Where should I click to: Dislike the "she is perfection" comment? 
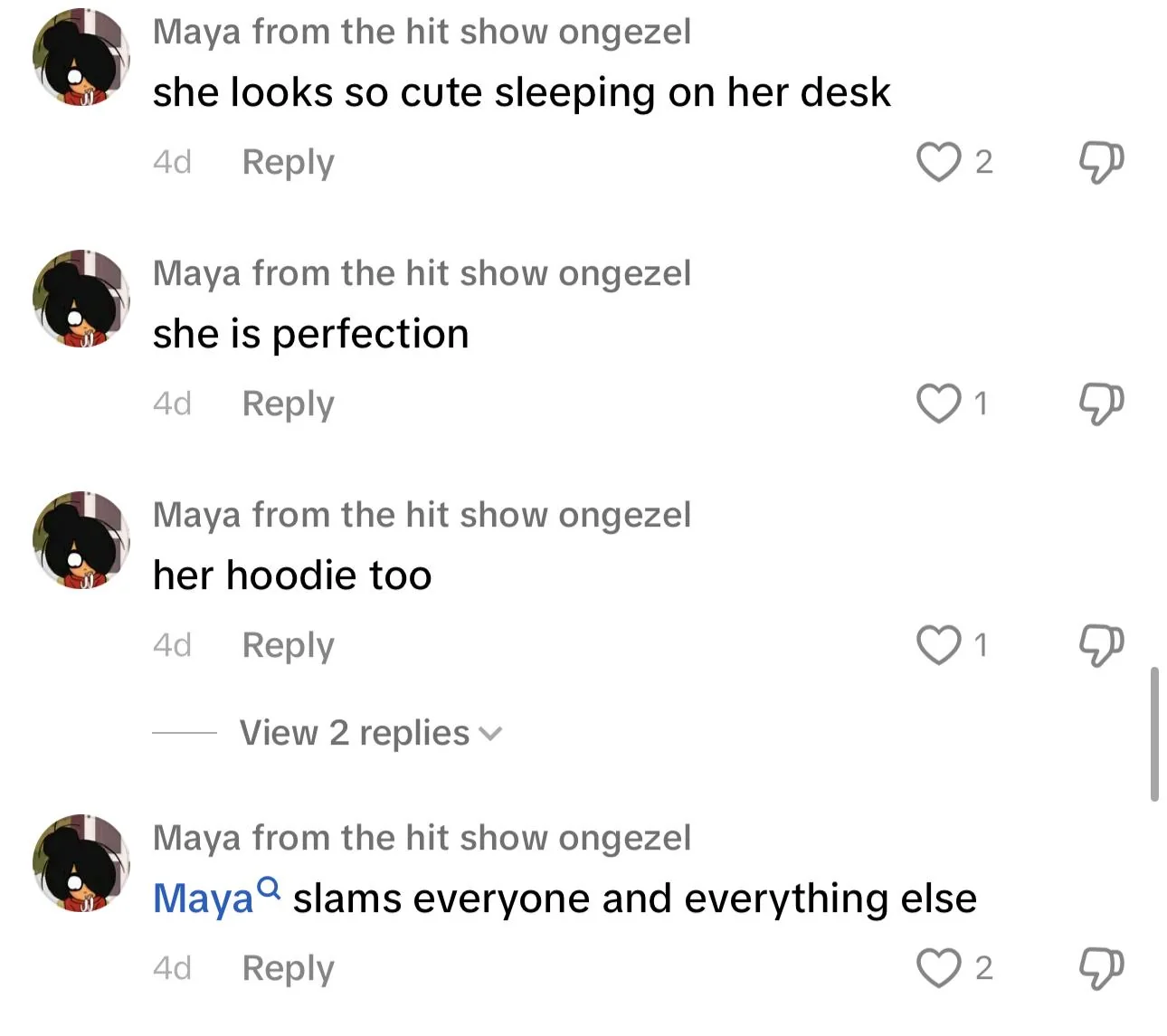coord(1101,404)
